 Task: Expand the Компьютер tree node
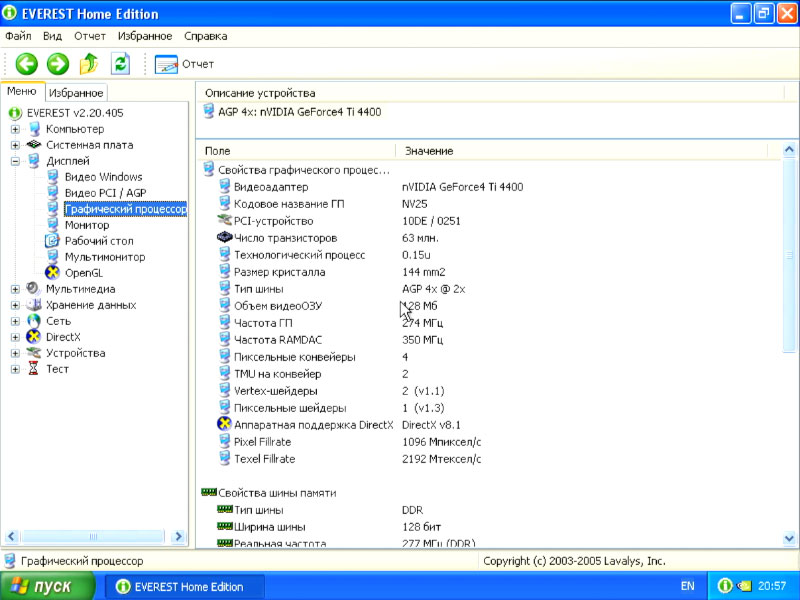[15, 129]
